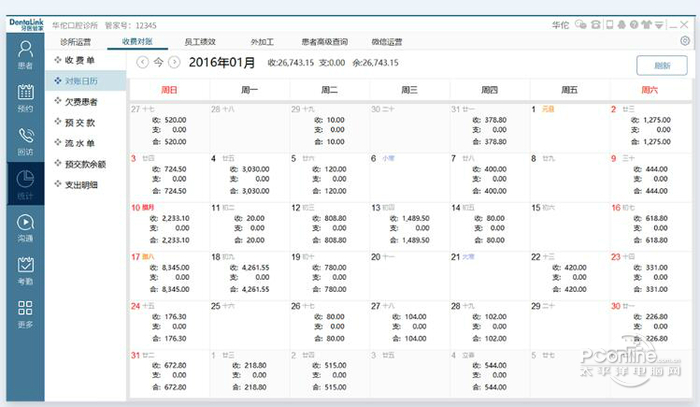Open calendar cell for January 22
The image size is (700, 407).
(569, 275)
